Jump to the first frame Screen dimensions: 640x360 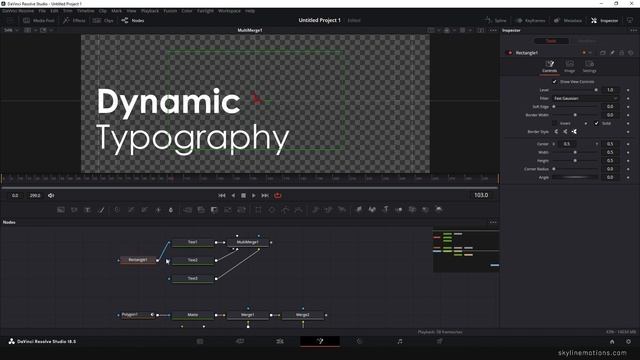click(222, 196)
